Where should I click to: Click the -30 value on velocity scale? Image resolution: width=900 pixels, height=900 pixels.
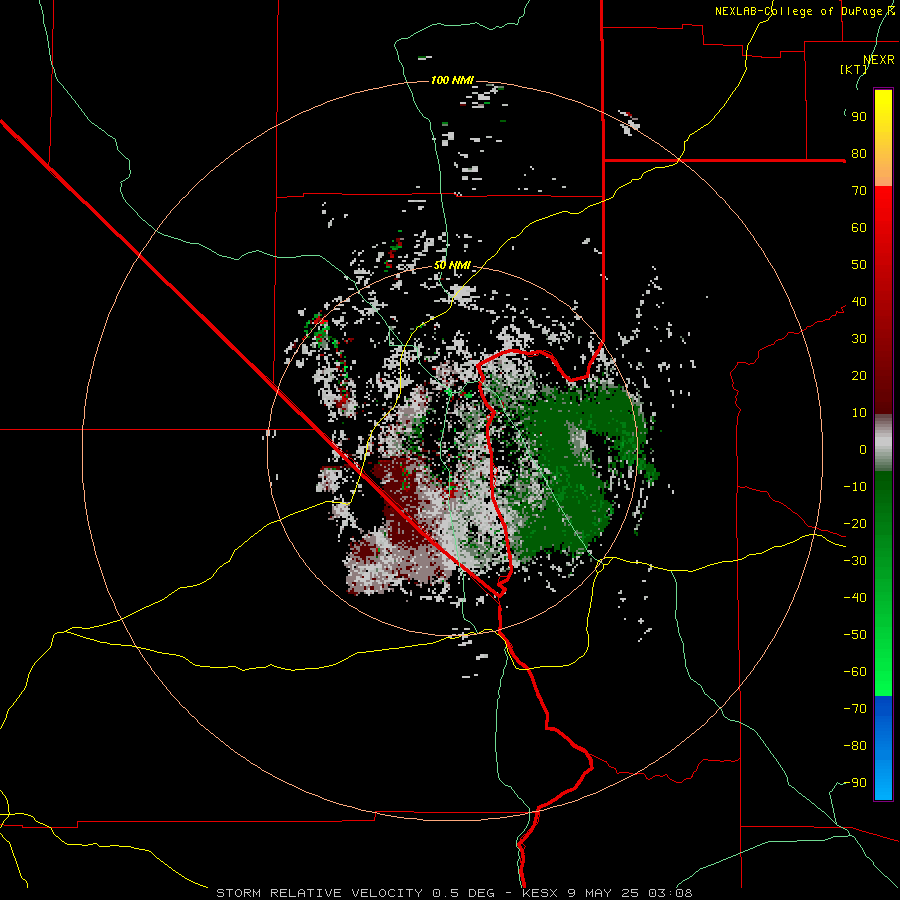tap(855, 561)
